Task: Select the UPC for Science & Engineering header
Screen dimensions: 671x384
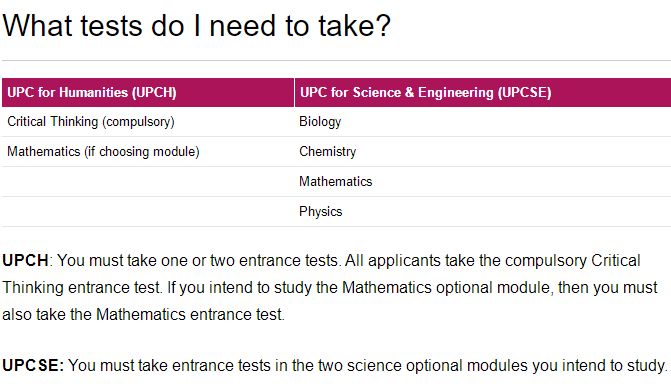Action: click(x=483, y=92)
